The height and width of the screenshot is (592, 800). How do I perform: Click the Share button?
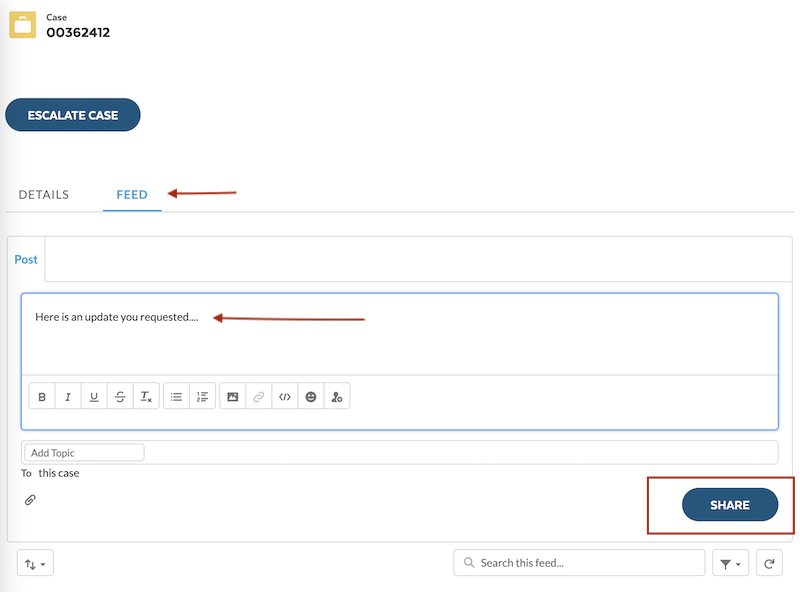[x=729, y=505]
